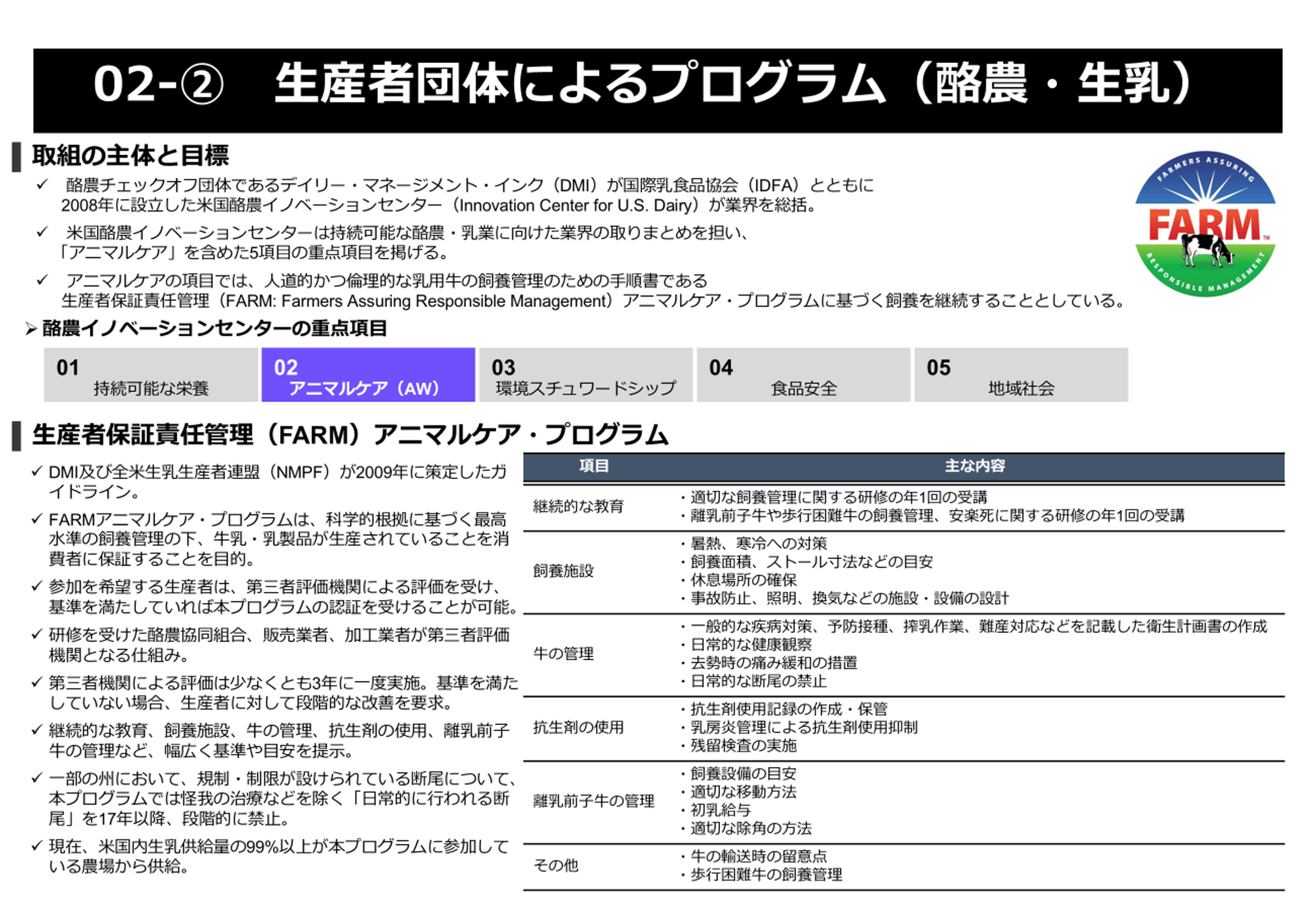
Task: Click the 離乳前子牛の管理 row label
Action: (594, 801)
